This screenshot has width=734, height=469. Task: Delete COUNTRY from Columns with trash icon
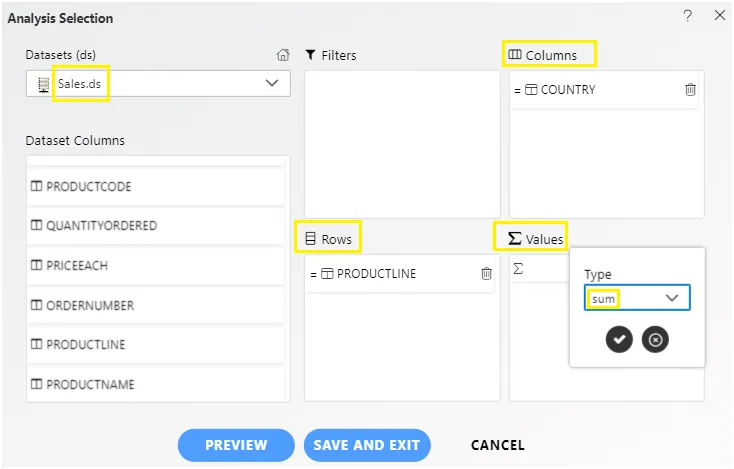[x=690, y=89]
